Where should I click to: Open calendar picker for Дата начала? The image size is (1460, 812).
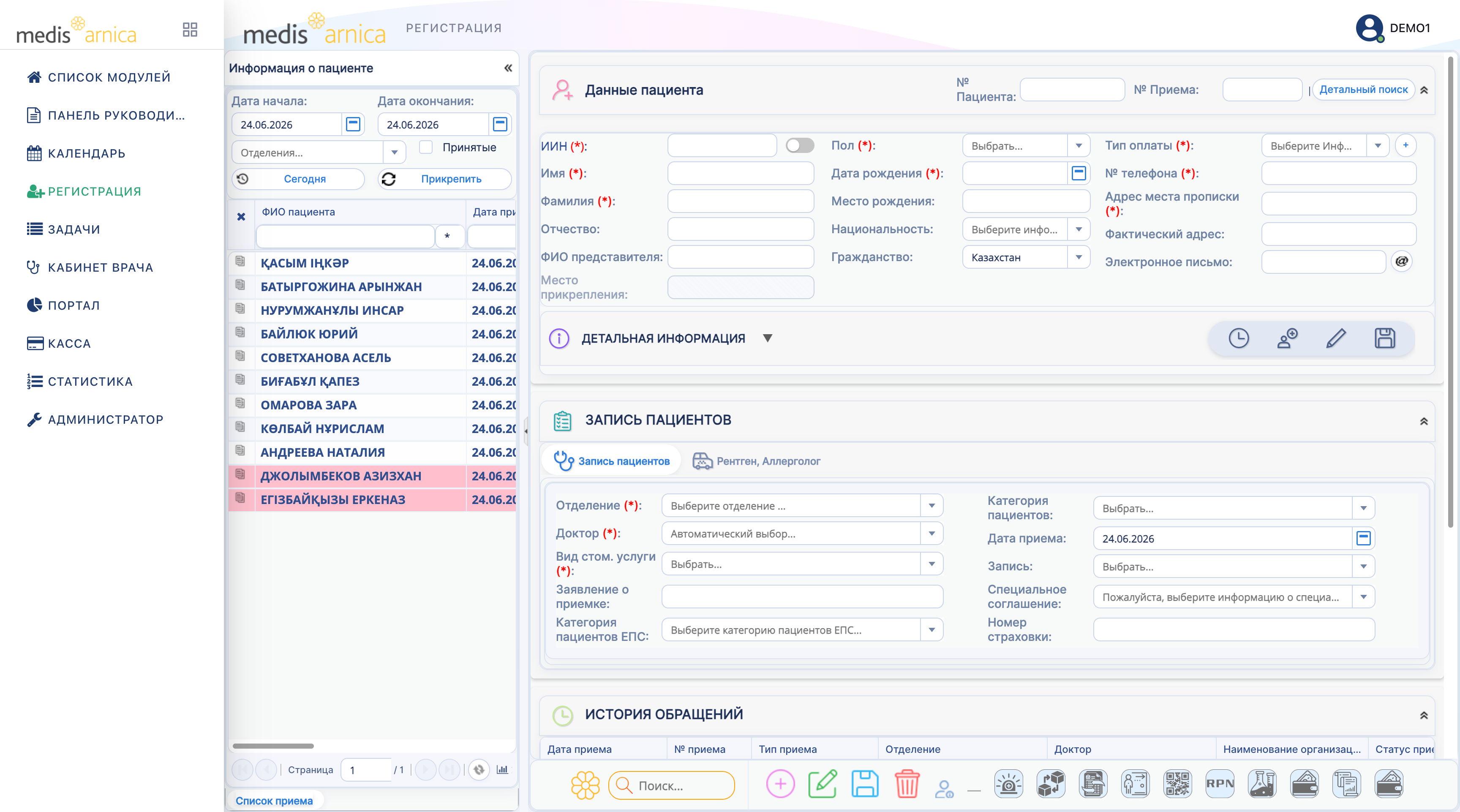(x=353, y=124)
